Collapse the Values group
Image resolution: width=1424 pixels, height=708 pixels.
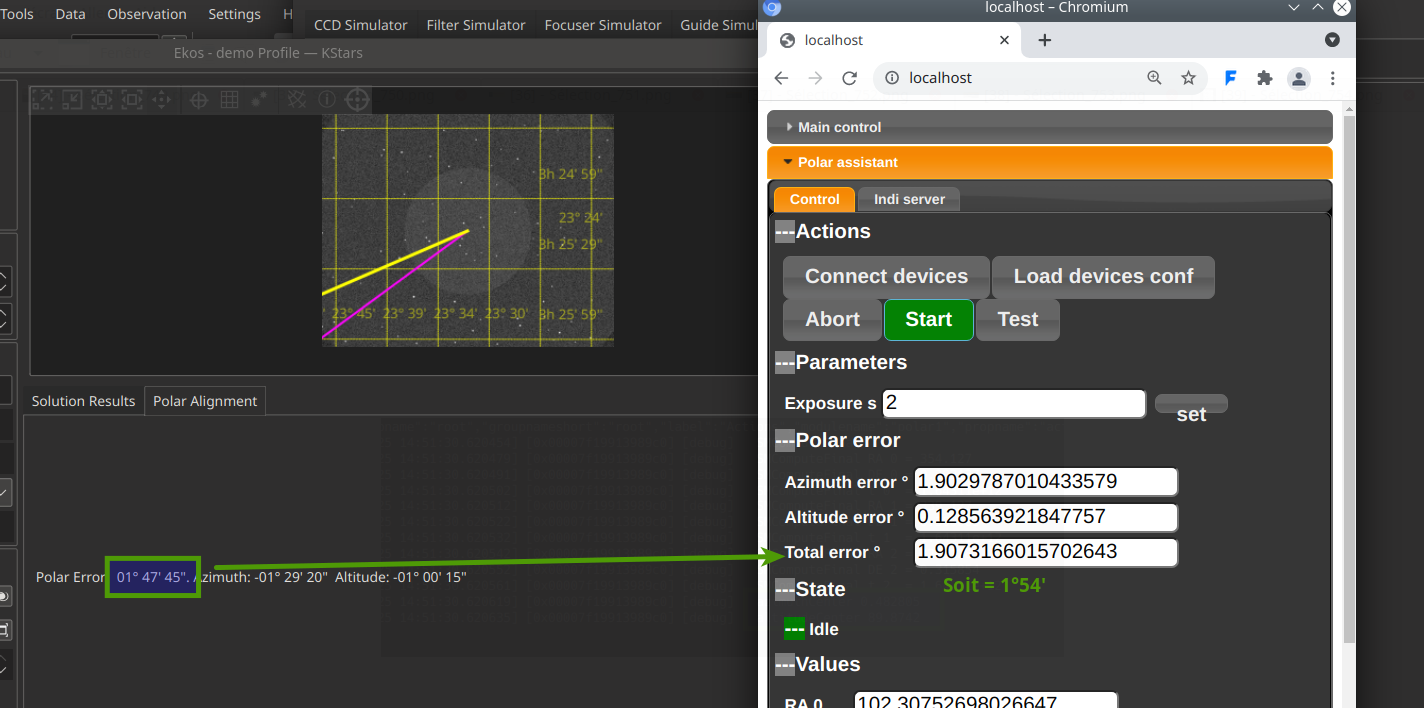tap(785, 664)
